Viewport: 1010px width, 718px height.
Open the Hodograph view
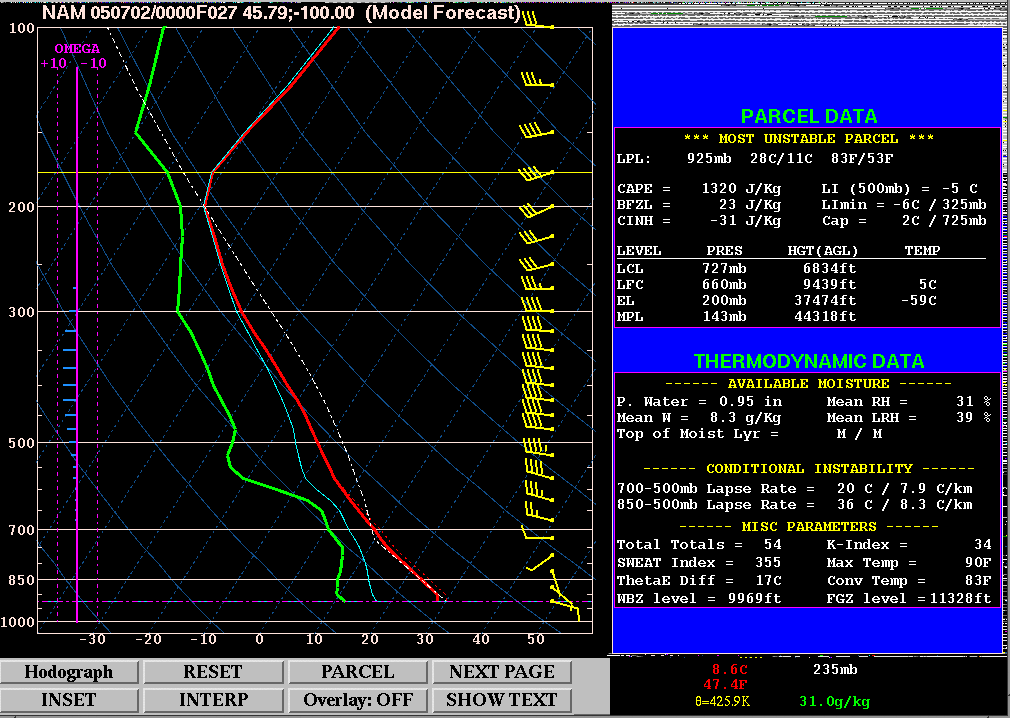[x=69, y=672]
